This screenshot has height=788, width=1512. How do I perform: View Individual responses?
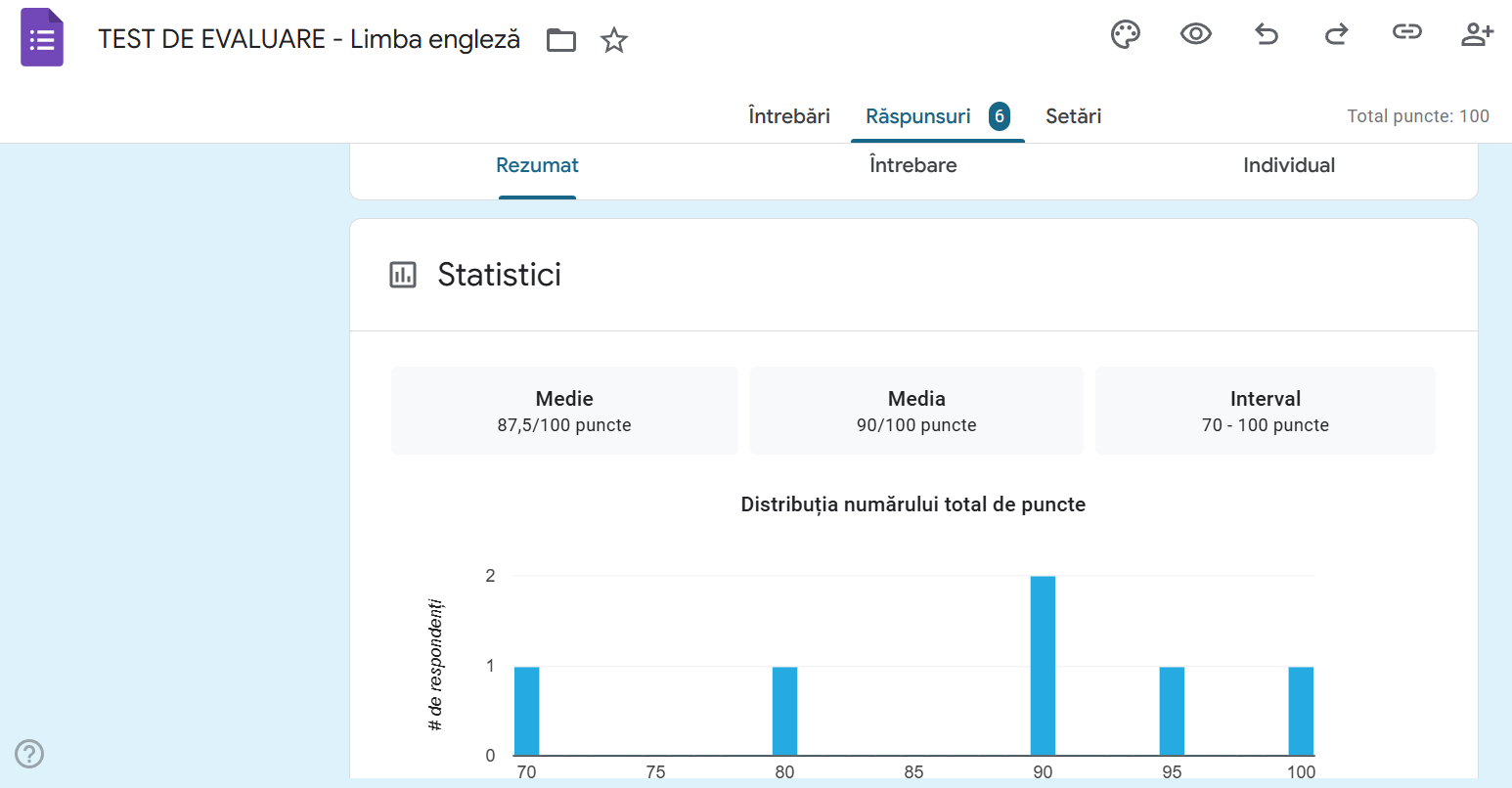(1288, 165)
